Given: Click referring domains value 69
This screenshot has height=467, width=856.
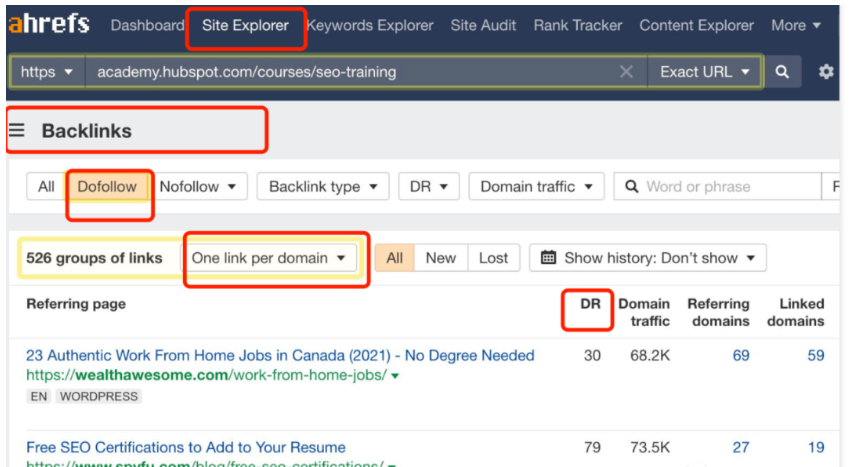Looking at the screenshot, I should click(x=741, y=356).
